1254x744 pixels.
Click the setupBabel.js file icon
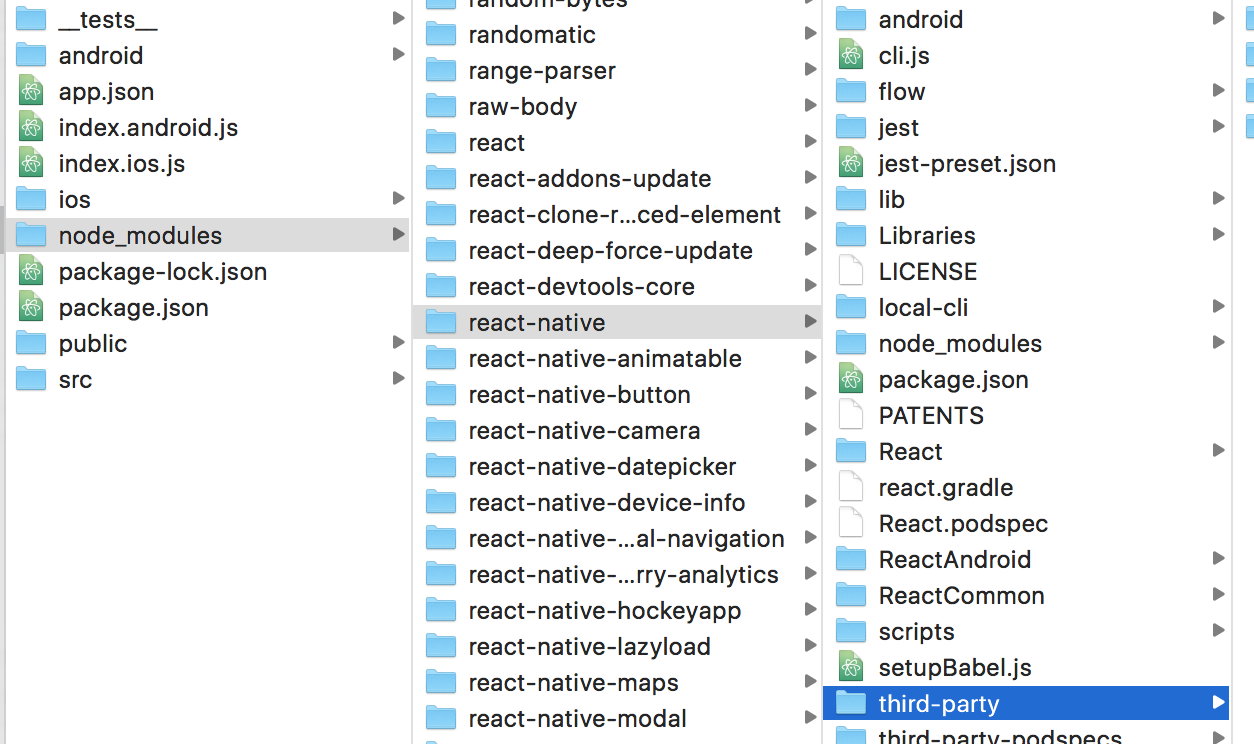point(851,668)
